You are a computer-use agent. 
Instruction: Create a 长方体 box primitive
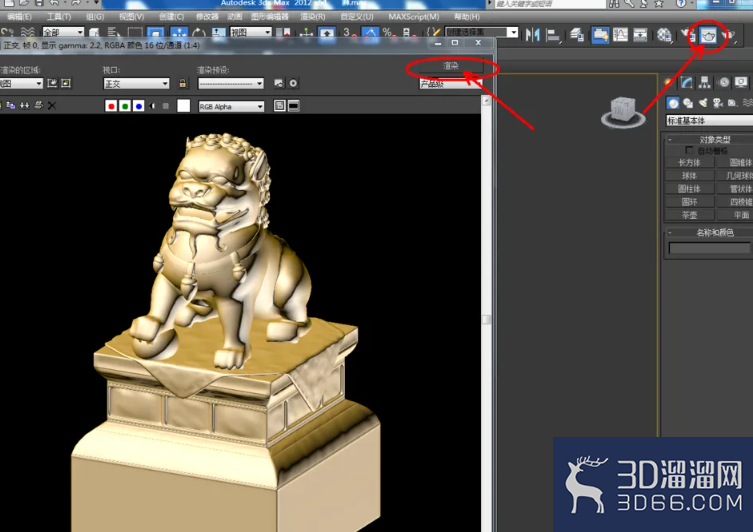tap(689, 162)
